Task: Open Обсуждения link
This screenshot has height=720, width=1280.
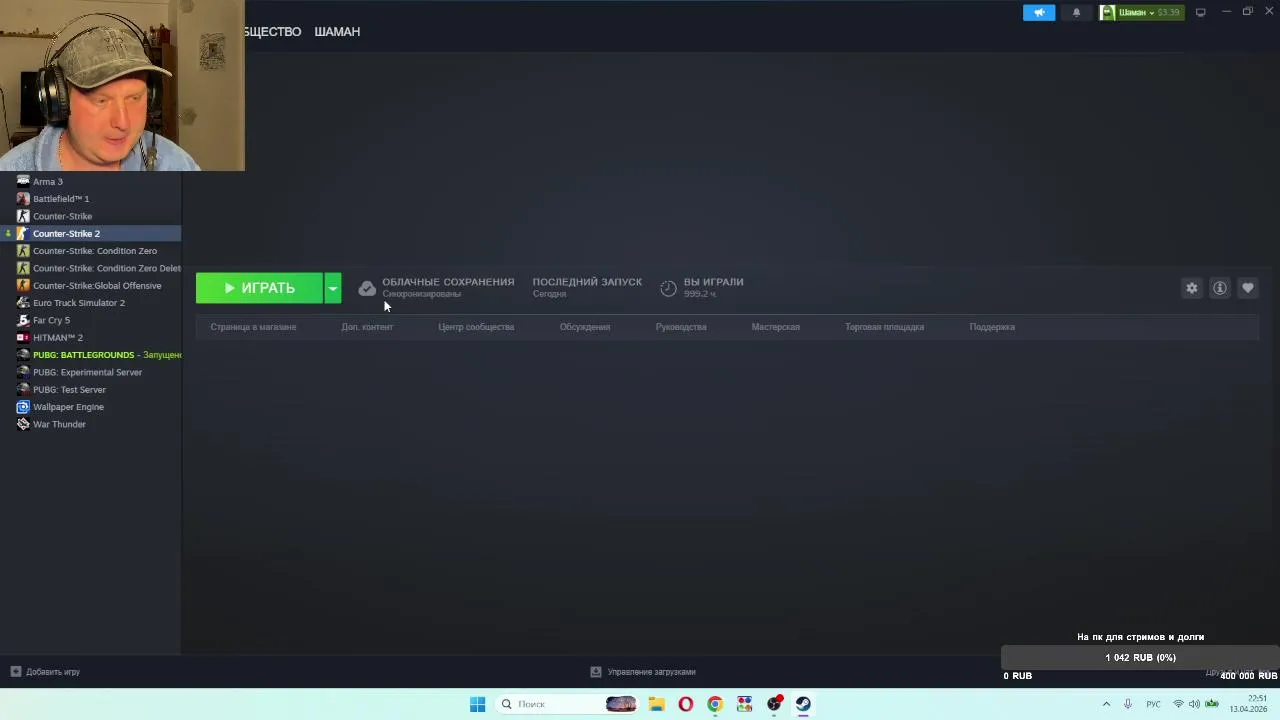Action: pyautogui.click(x=585, y=327)
